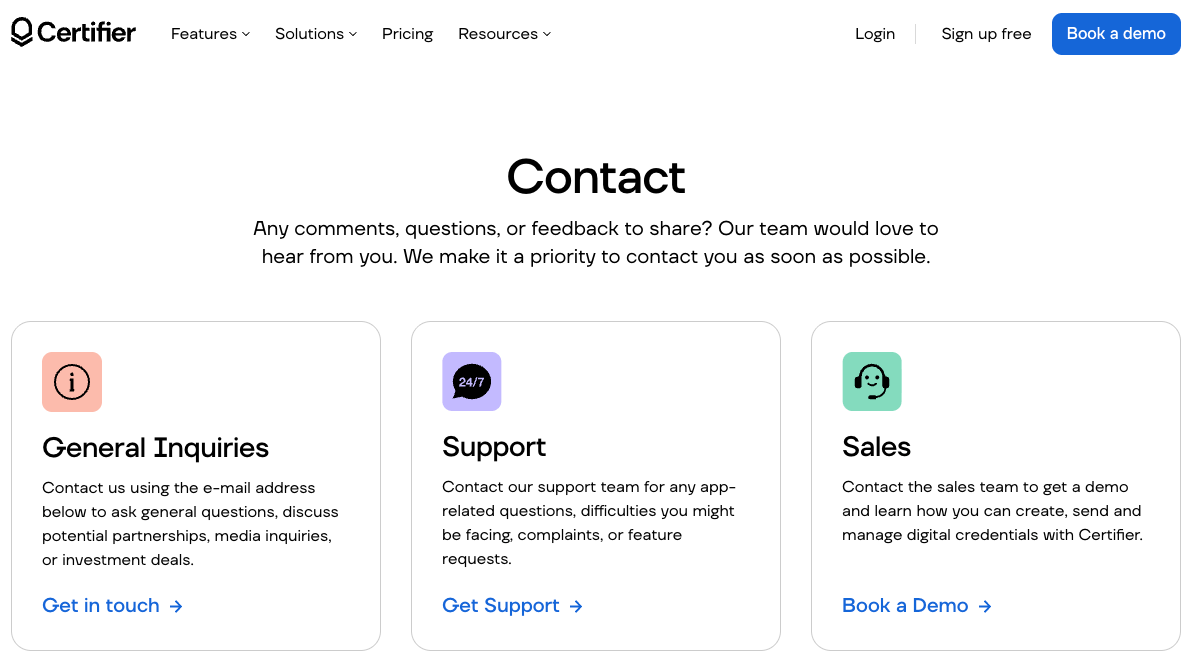Click the arrow icon beside Get Support
Viewport: 1198px width, 662px height.
pos(576,606)
